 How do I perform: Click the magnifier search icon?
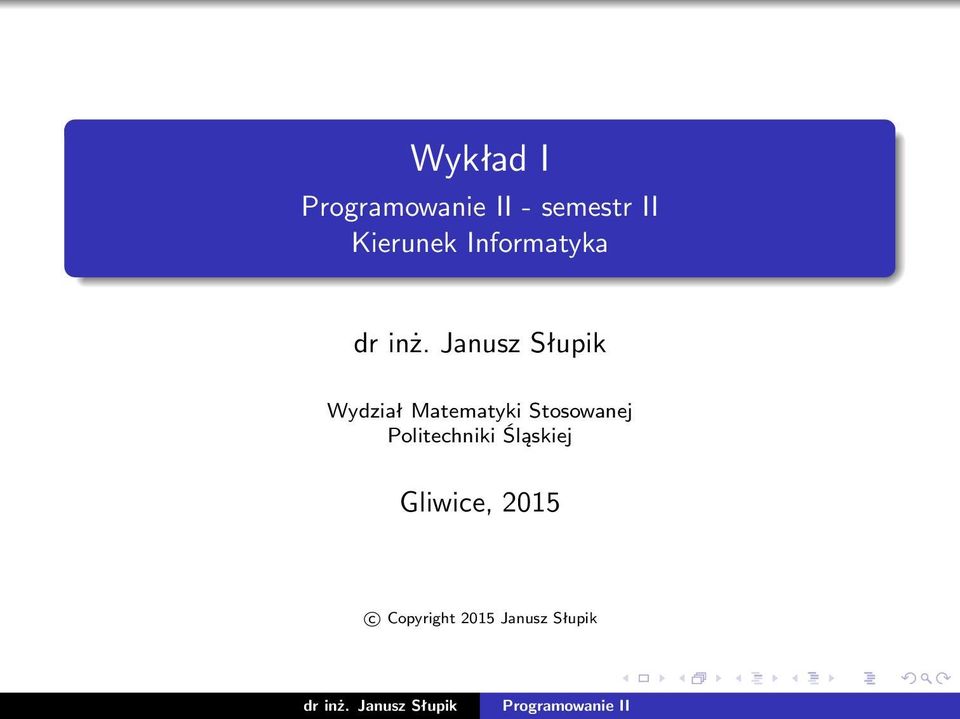[x=926, y=678]
